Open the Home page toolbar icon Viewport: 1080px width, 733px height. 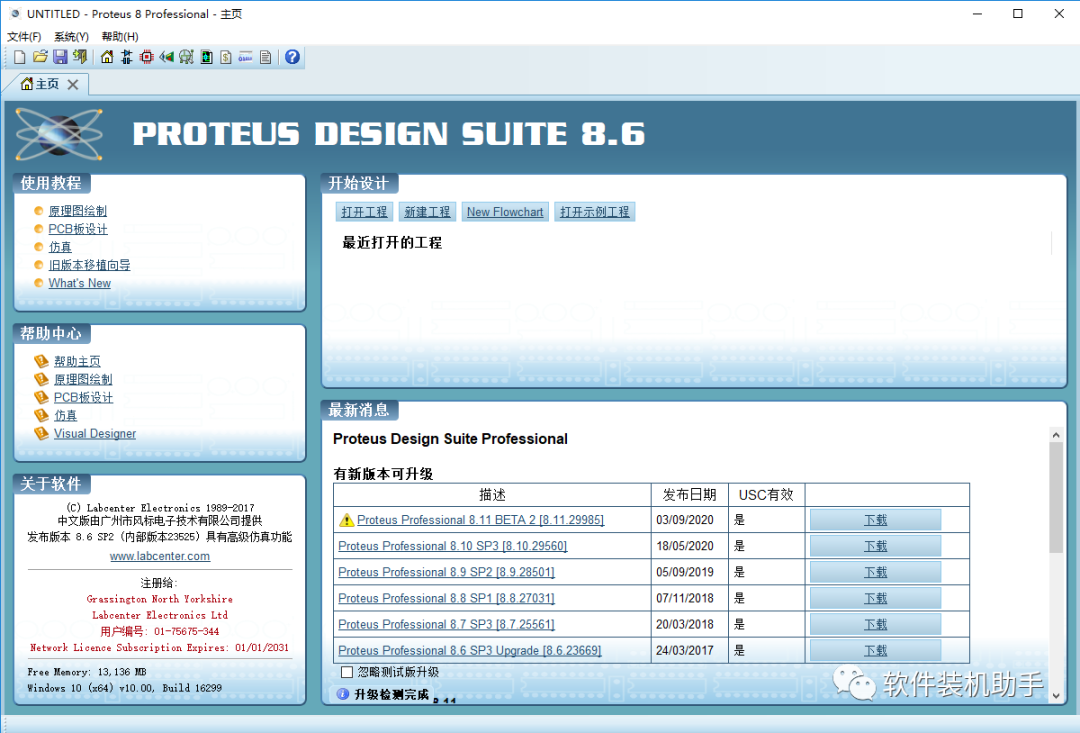pos(107,57)
